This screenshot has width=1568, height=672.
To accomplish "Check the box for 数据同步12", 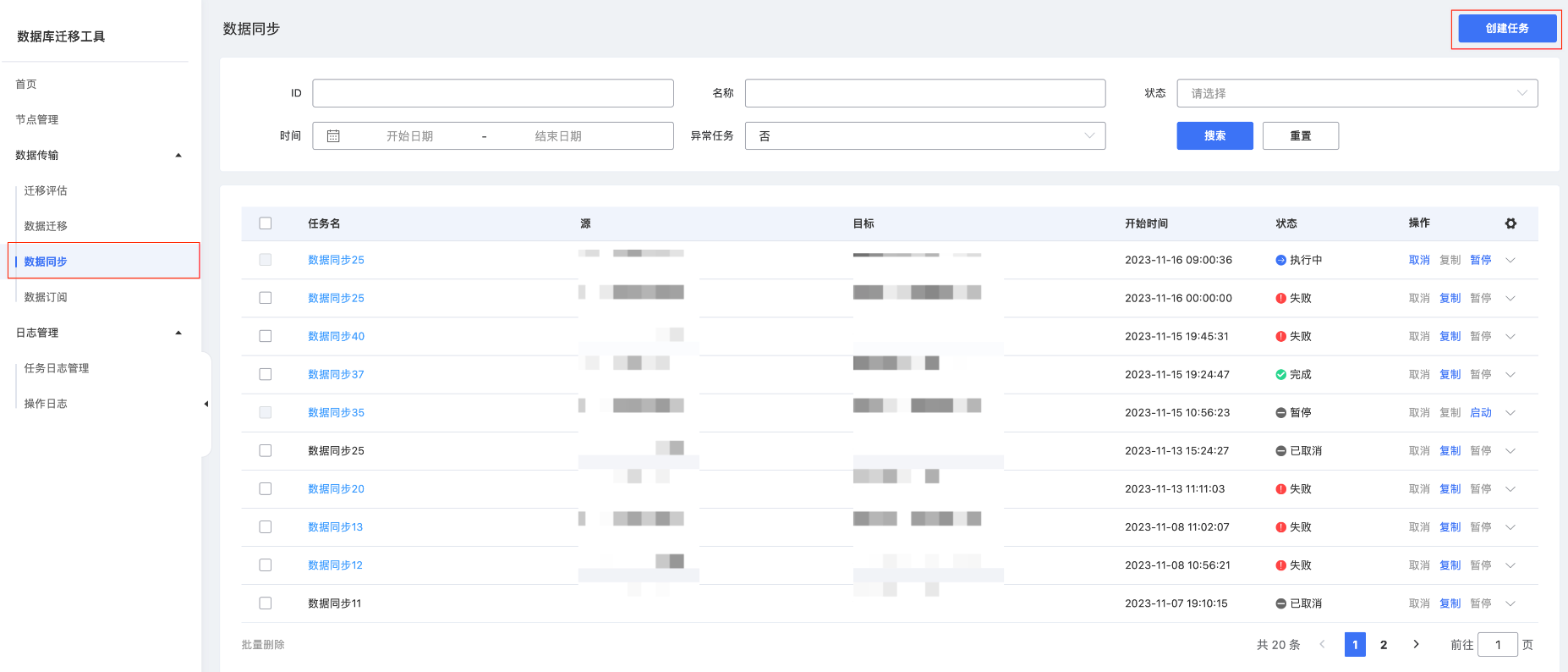I will tap(266, 565).
